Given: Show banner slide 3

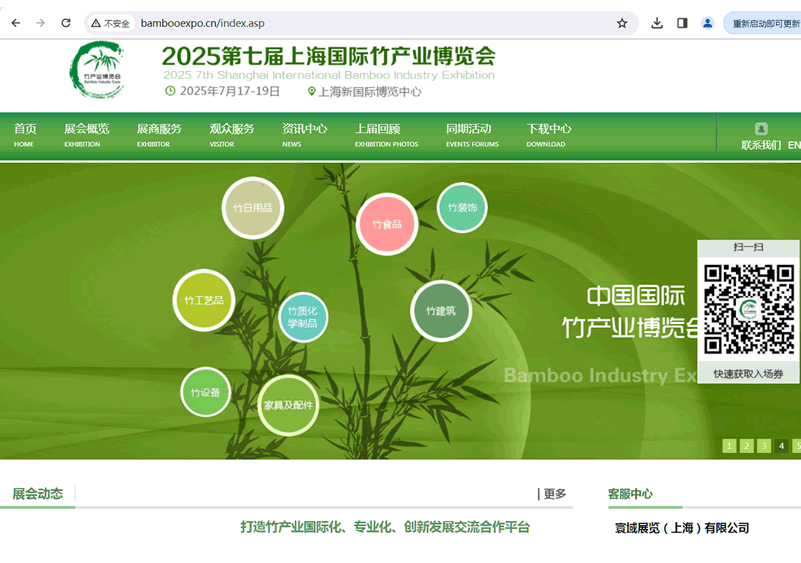Looking at the screenshot, I should tap(764, 446).
